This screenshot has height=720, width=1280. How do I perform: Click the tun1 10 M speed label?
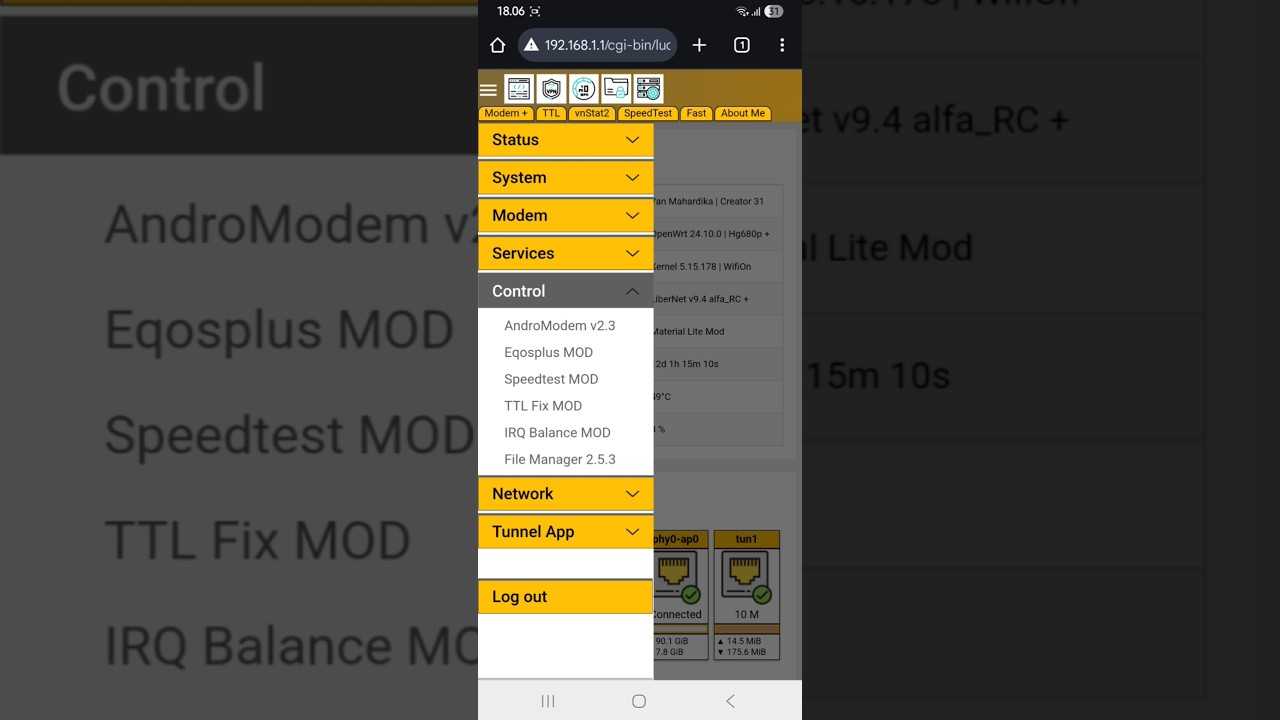[x=746, y=615]
